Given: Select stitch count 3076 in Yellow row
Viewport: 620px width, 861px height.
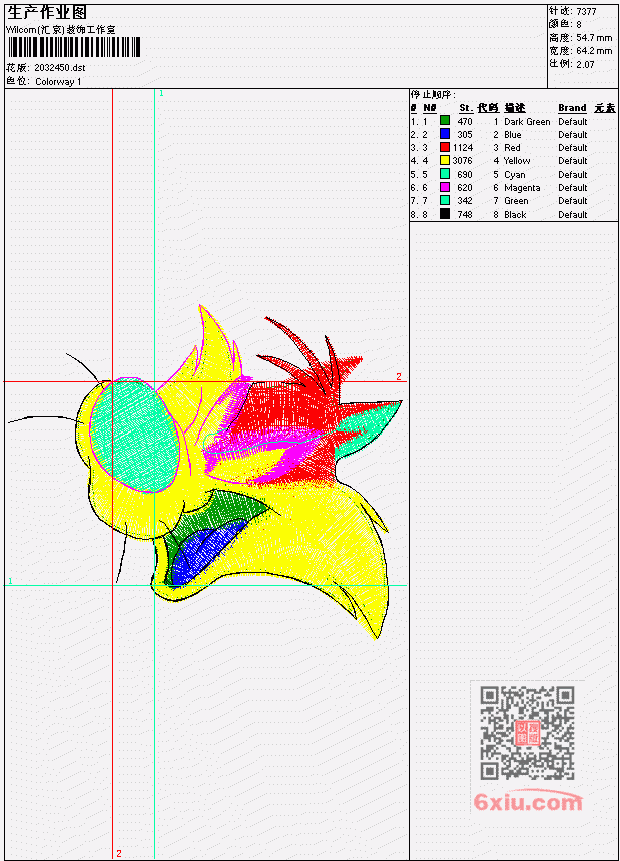Looking at the screenshot, I should 462,160.
